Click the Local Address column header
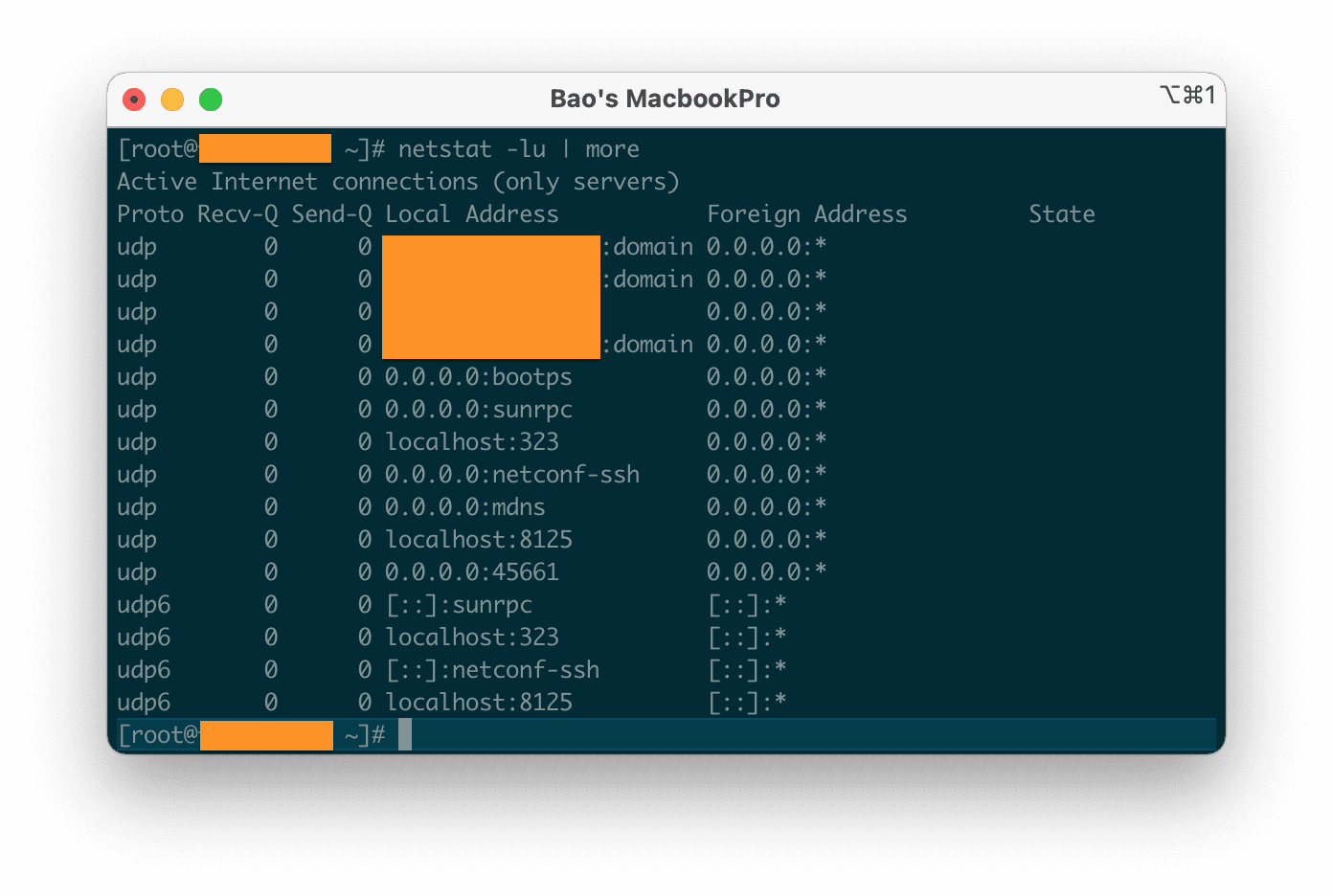Image resolution: width=1333 pixels, height=896 pixels. click(471, 214)
